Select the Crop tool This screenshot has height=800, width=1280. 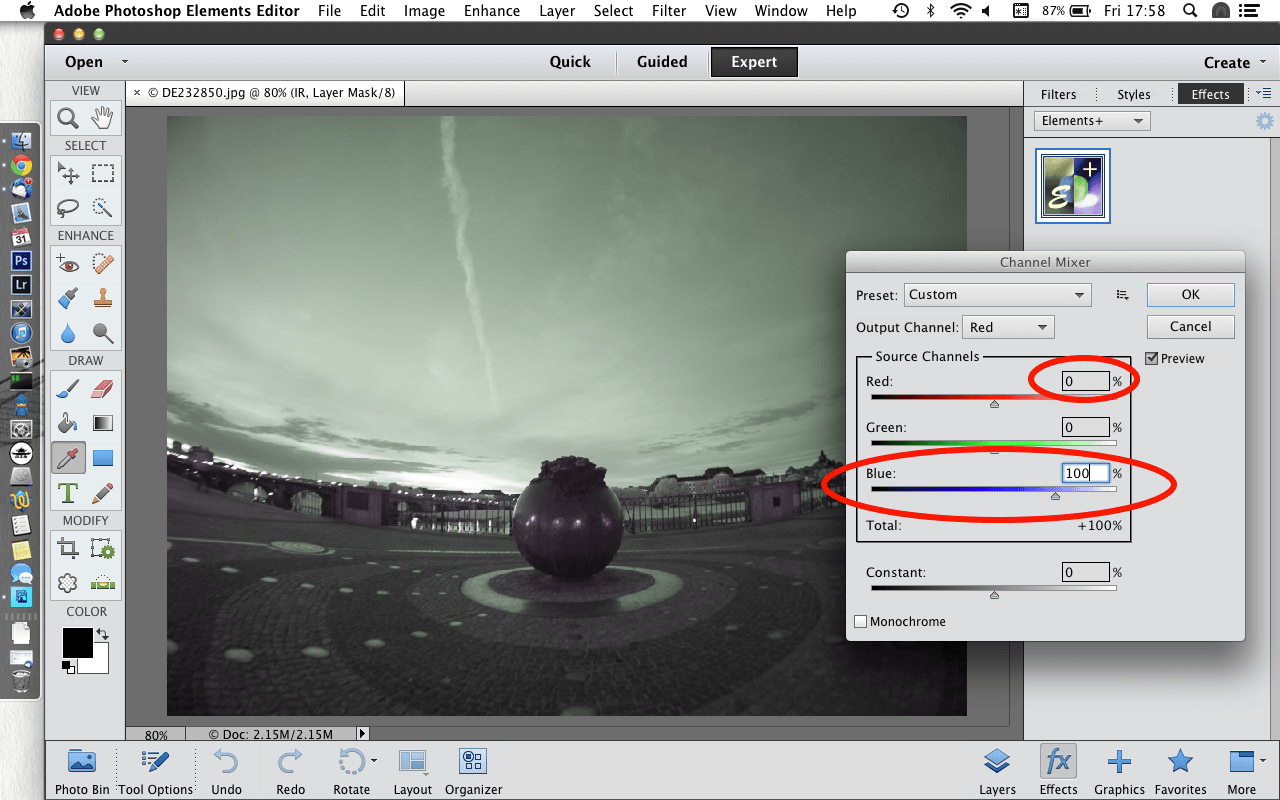click(68, 548)
